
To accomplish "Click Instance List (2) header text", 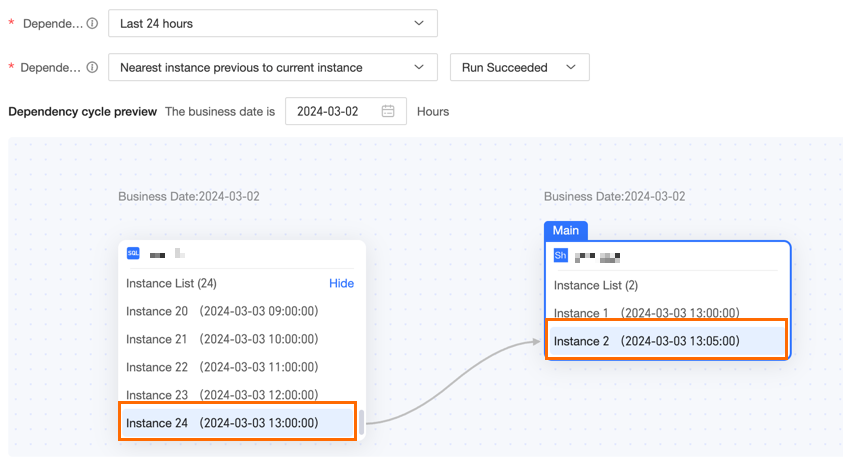I will 596,285.
